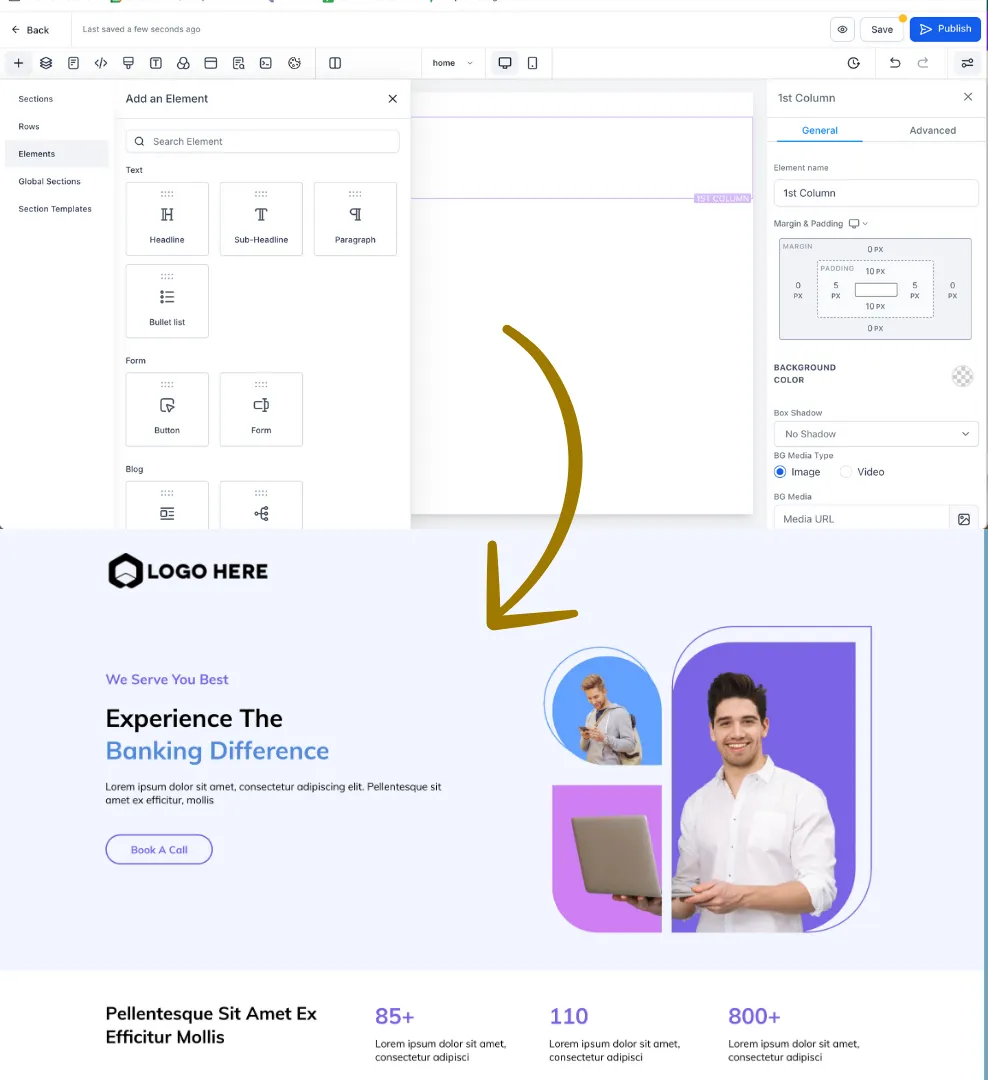Image resolution: width=988 pixels, height=1080 pixels.
Task: Select the Headline element
Action: 167,219
